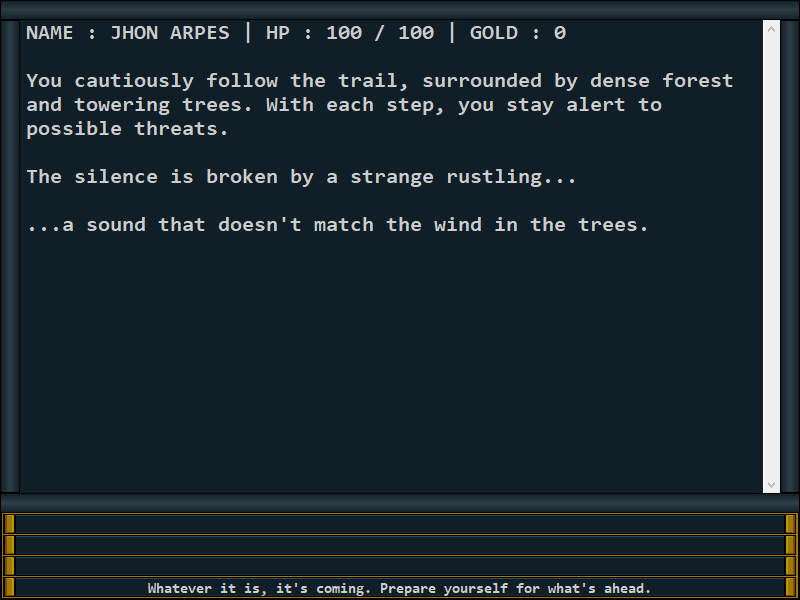Click the scrollbar down arrow
800x600 pixels.
click(771, 484)
